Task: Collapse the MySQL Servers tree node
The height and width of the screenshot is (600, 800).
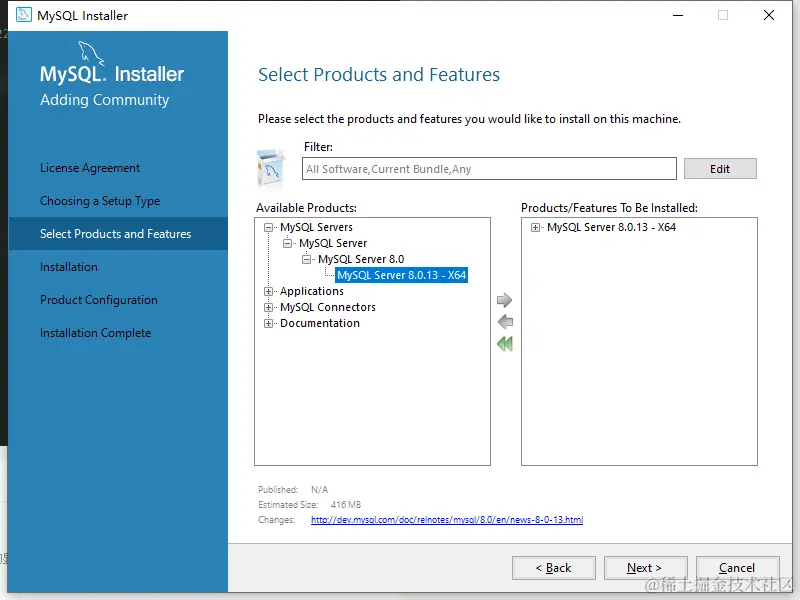Action: click(x=268, y=228)
